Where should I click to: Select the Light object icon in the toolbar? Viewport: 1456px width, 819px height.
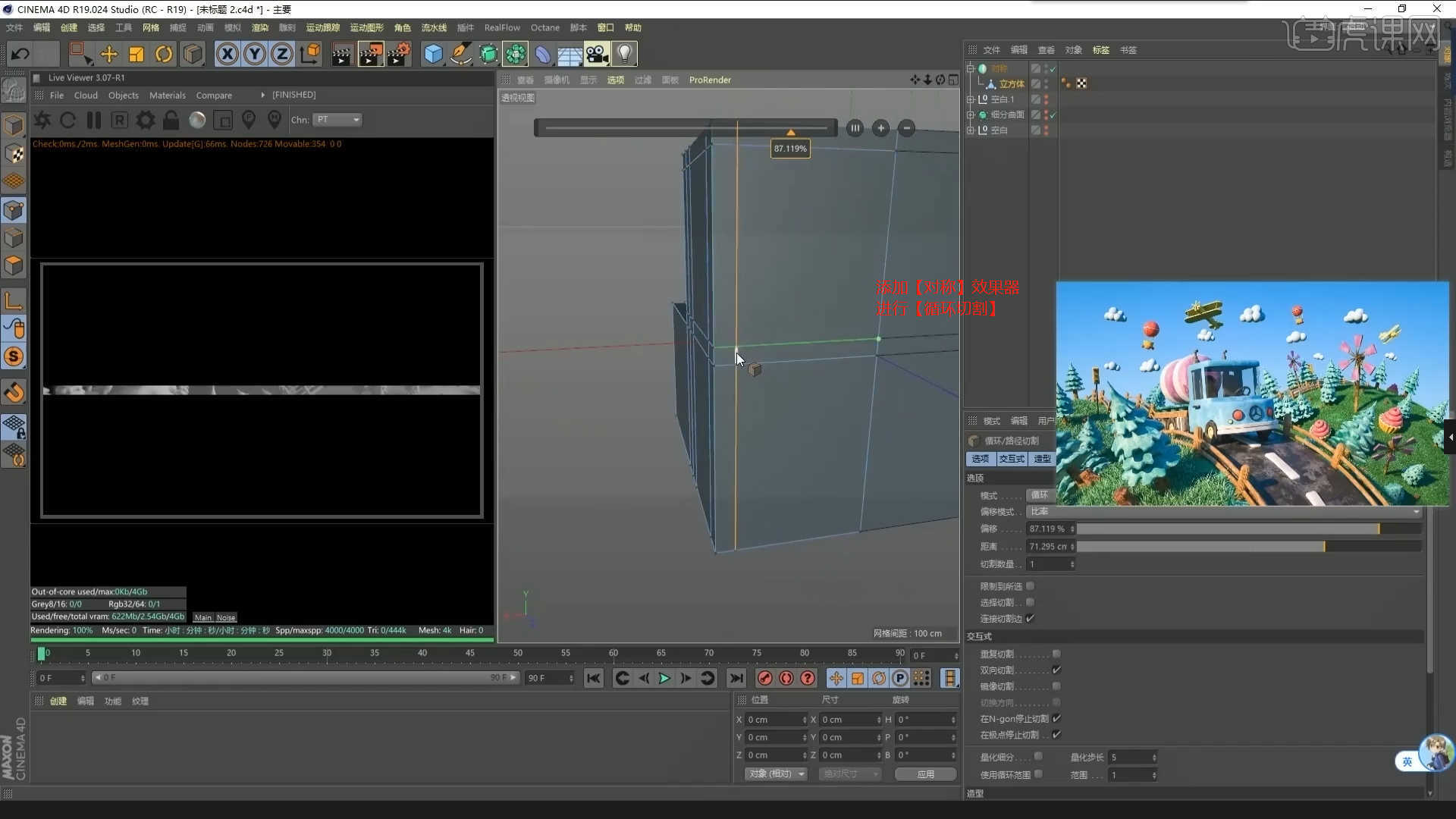pyautogui.click(x=623, y=53)
